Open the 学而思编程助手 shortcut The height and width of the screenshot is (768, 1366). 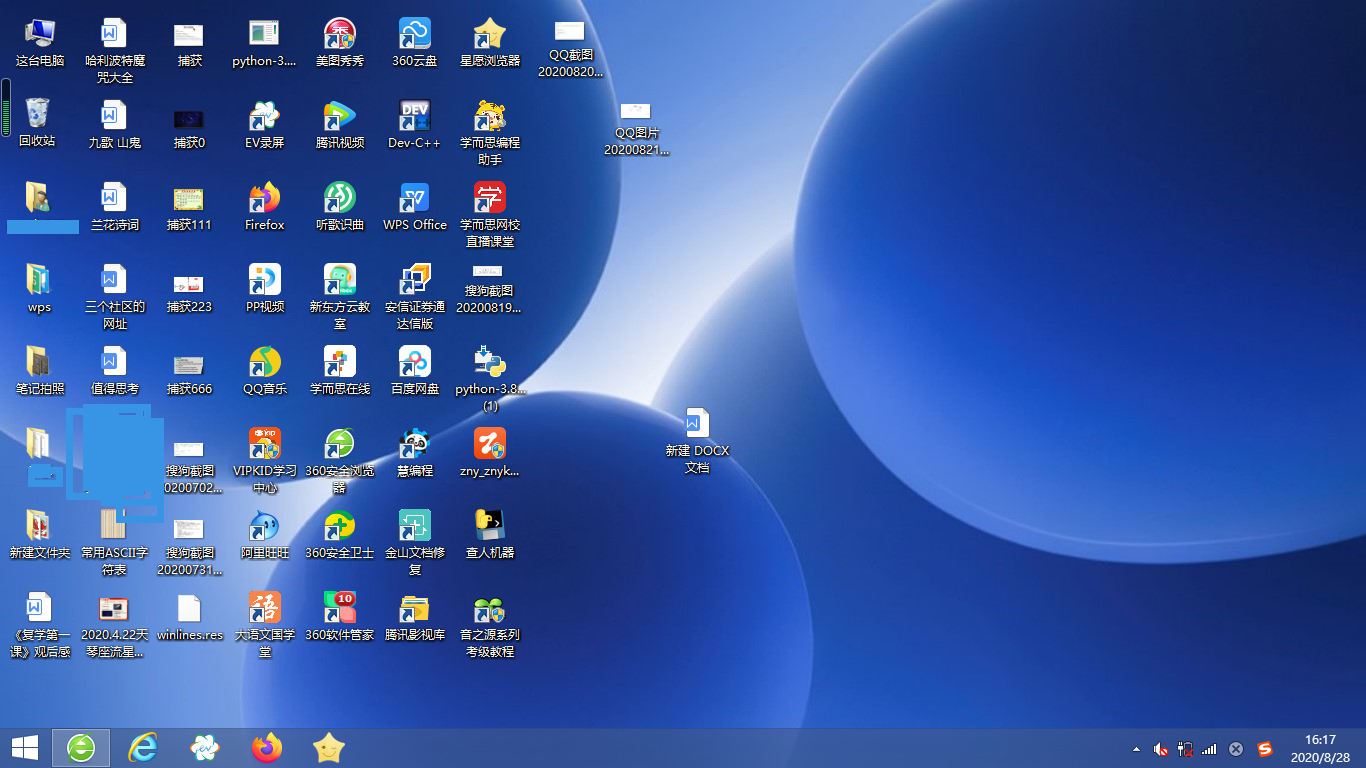tap(490, 133)
